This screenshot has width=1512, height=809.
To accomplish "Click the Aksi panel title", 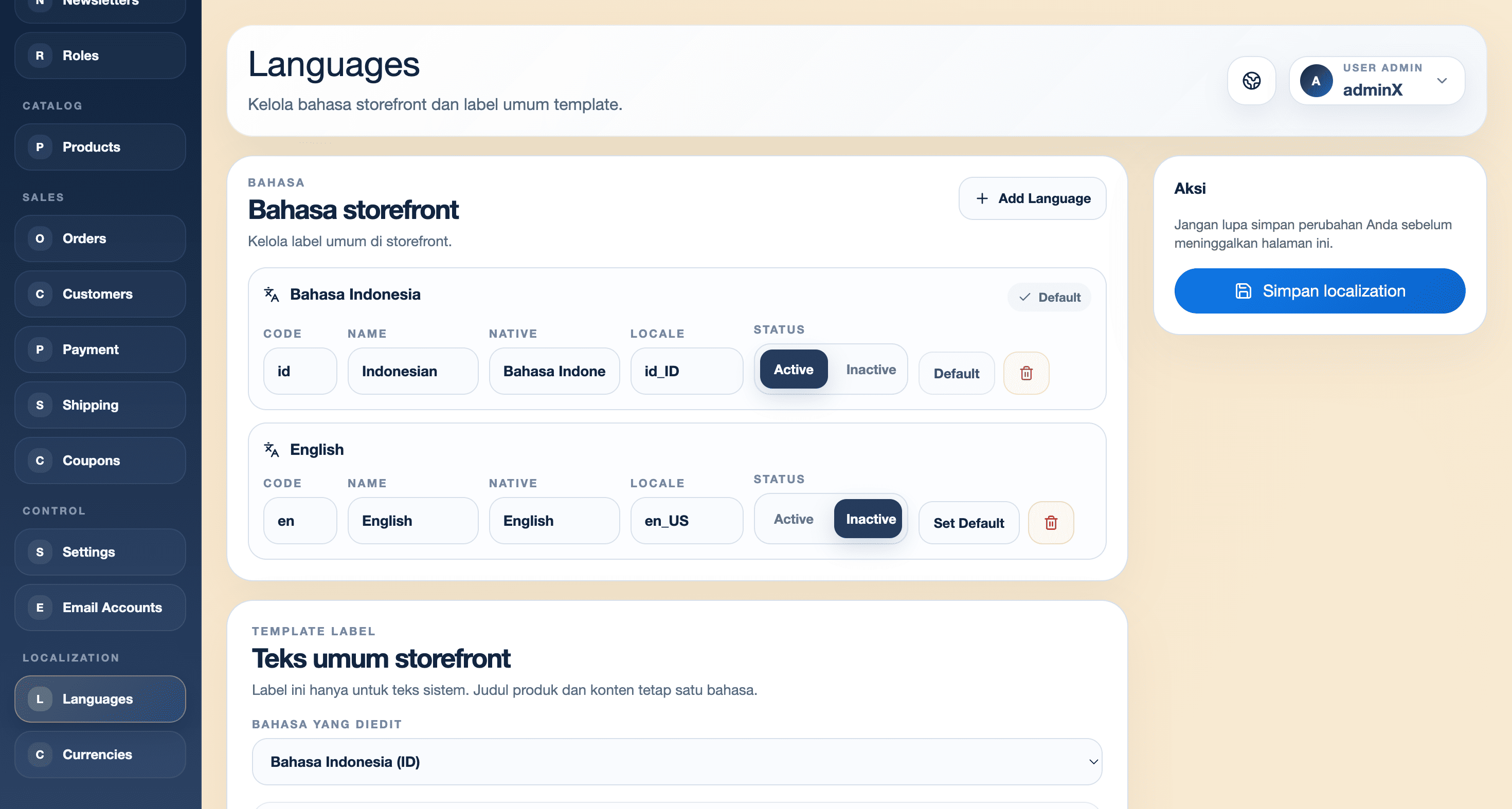I will tap(1190, 188).
